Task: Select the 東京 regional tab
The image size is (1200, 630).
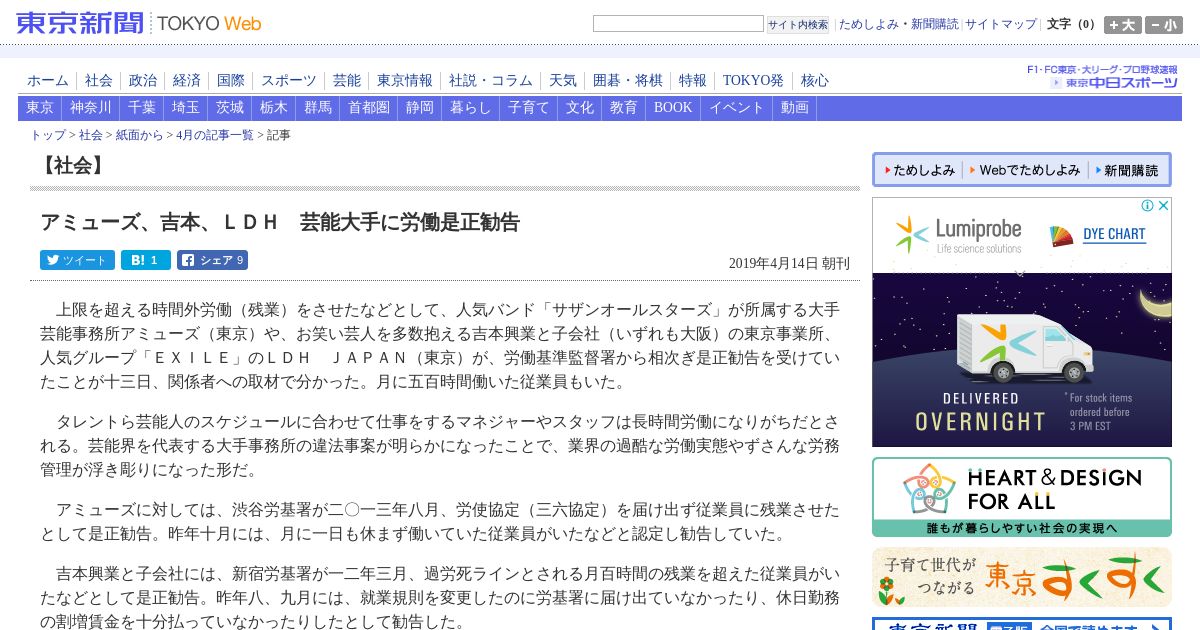Action: [40, 108]
